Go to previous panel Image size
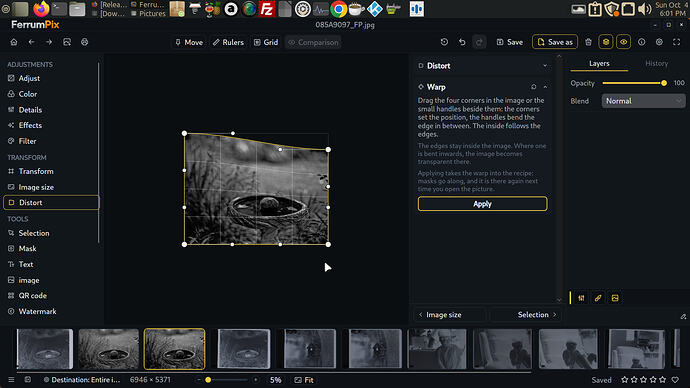The image size is (690, 388). (450, 315)
